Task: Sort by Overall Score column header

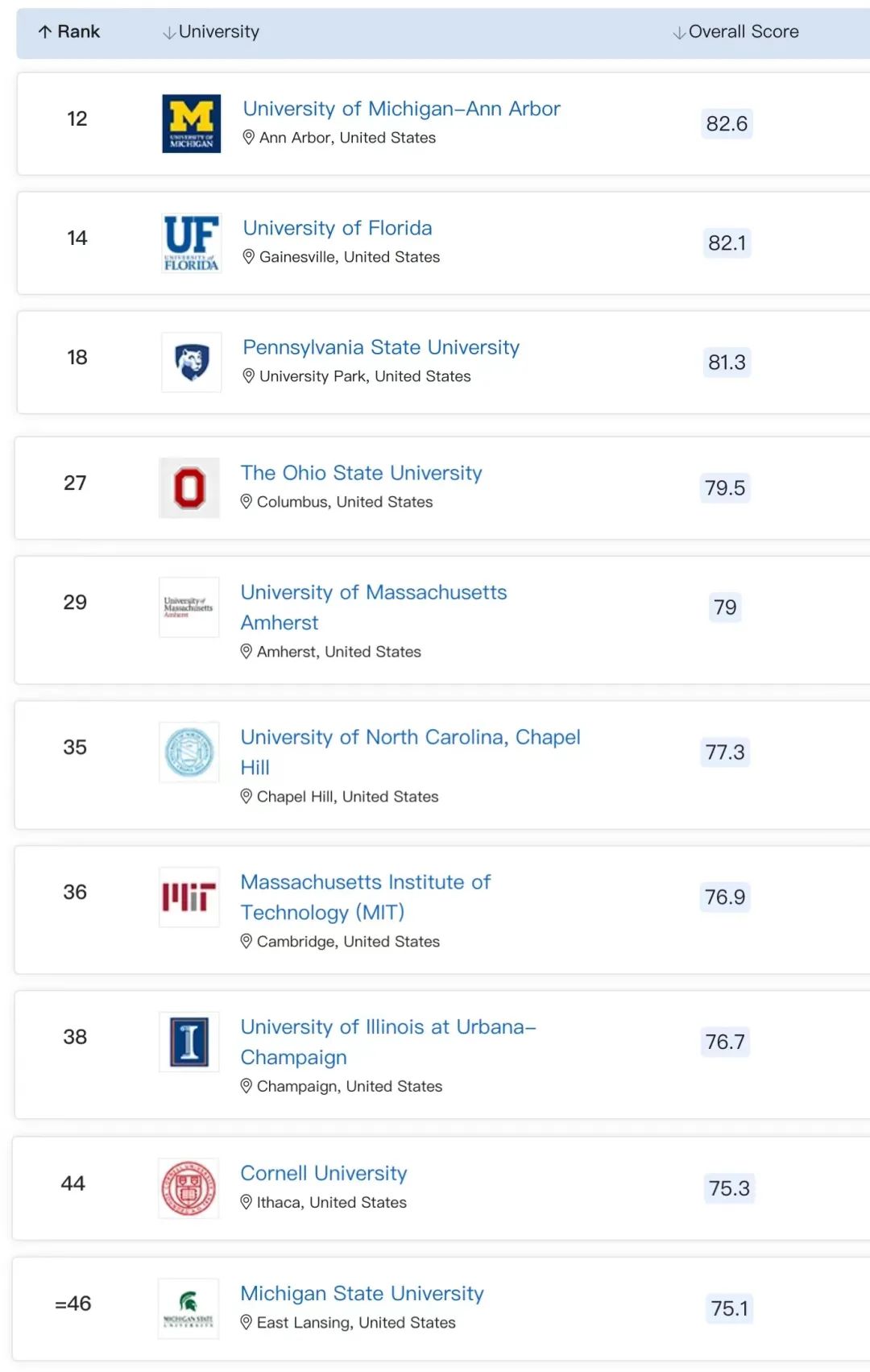Action: 735,32
